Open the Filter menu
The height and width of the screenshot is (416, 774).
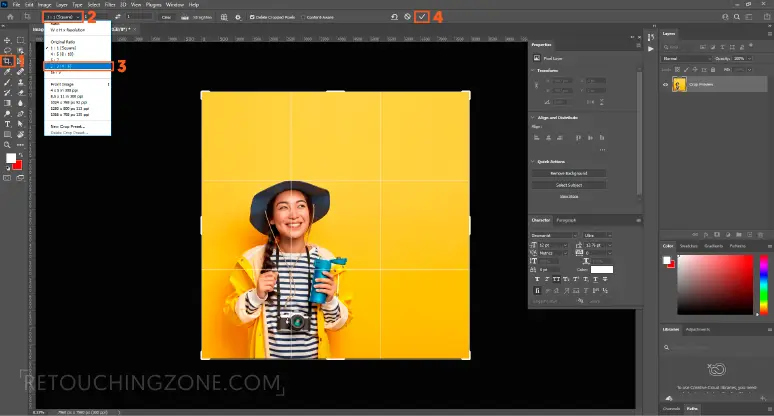(x=110, y=4)
